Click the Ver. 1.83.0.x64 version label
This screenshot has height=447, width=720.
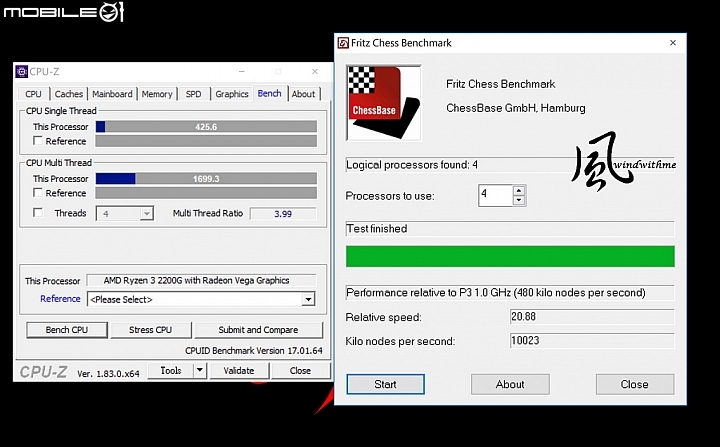click(x=108, y=373)
